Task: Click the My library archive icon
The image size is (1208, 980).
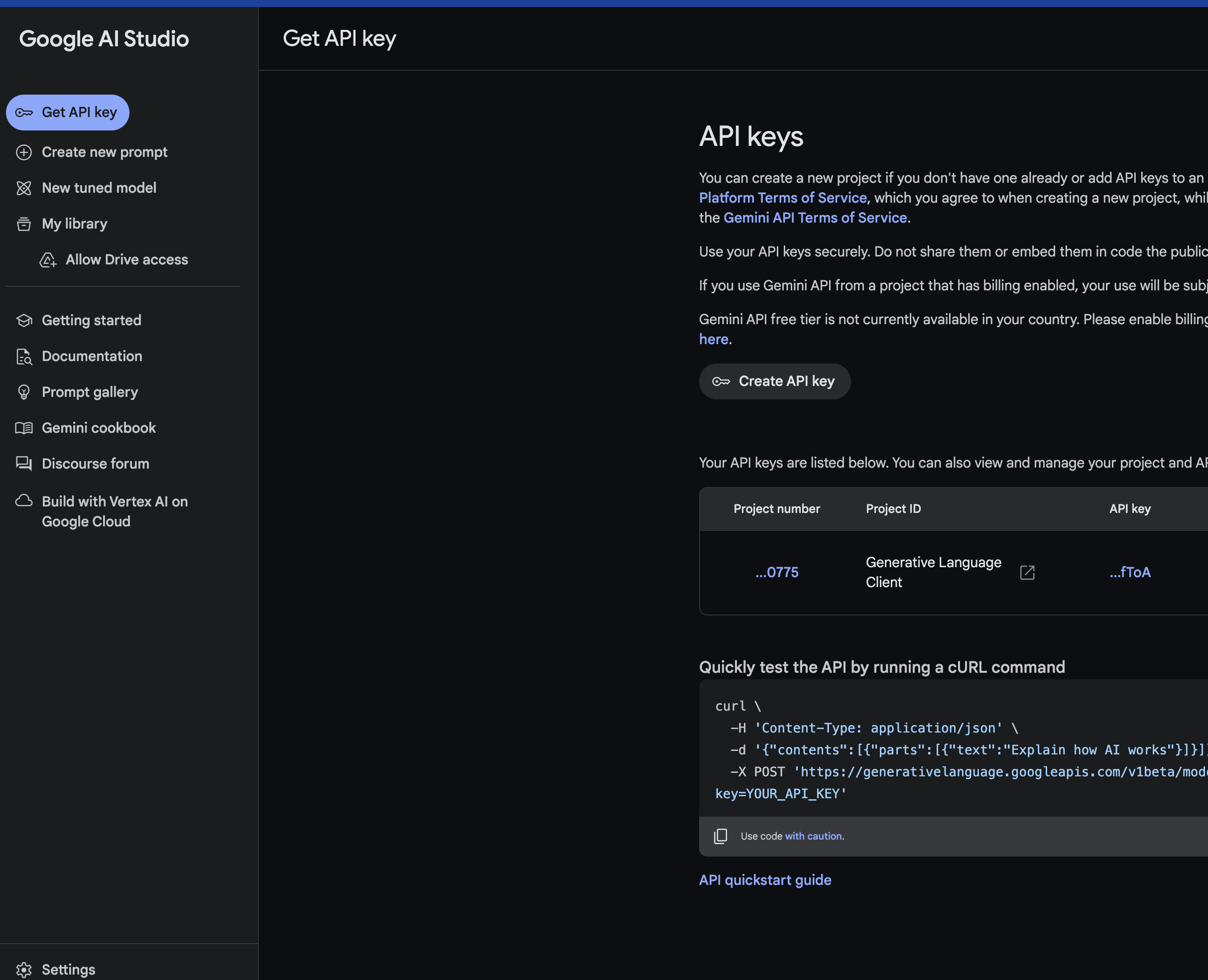Action: [x=24, y=224]
